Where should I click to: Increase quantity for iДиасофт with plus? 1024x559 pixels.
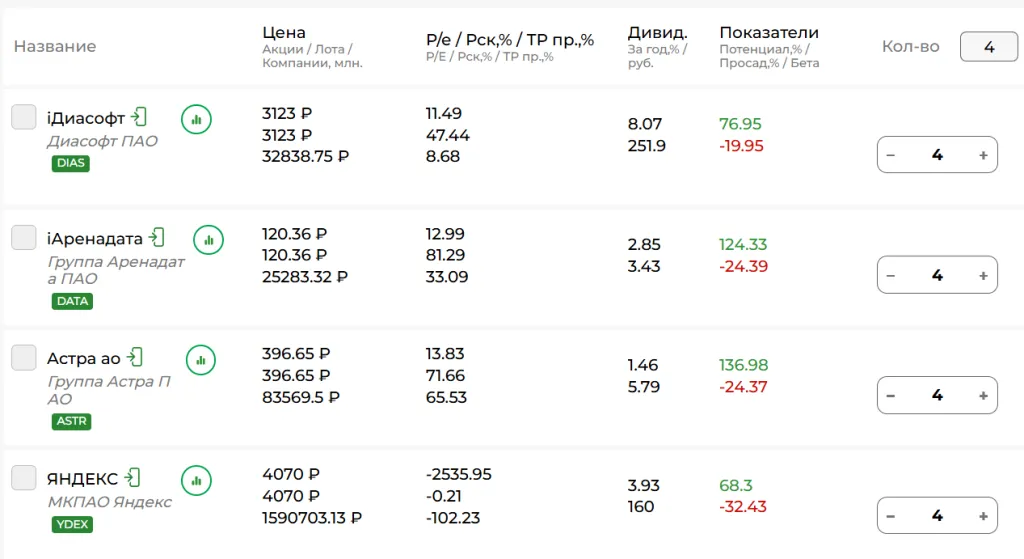coord(983,155)
